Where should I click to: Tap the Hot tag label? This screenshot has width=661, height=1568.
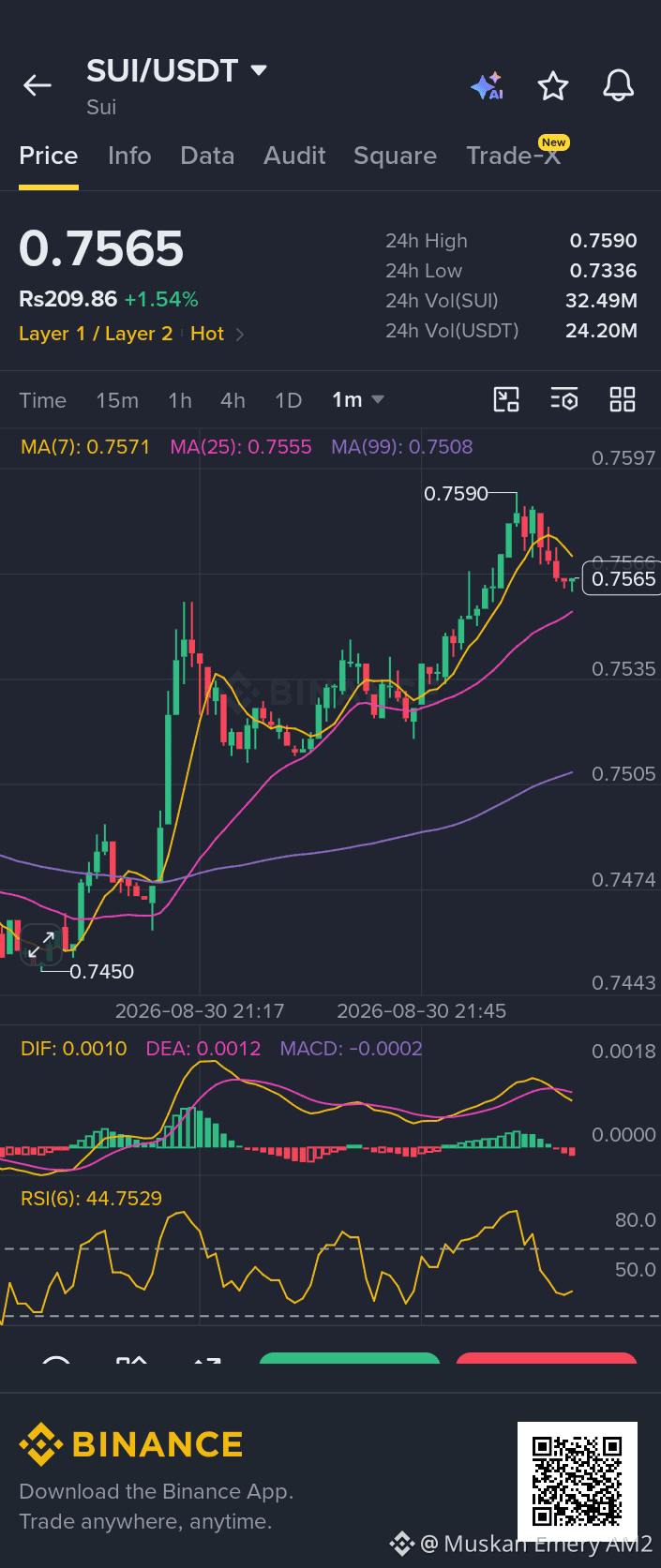tap(207, 334)
